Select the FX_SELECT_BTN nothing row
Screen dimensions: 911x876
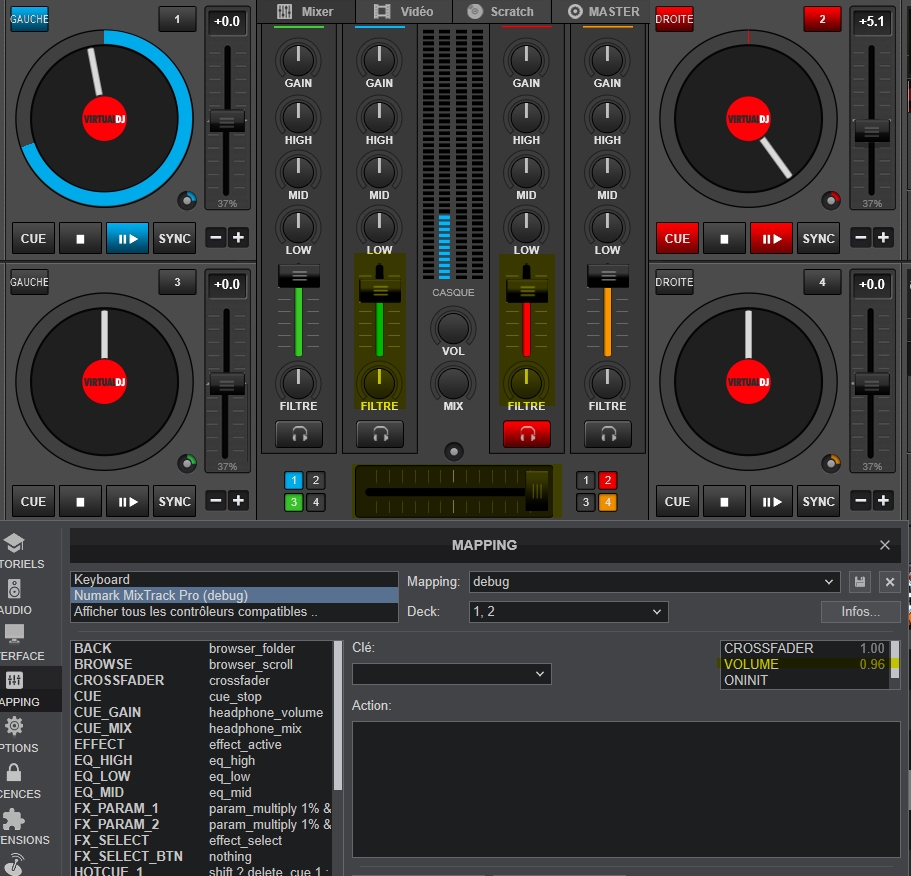tap(202, 856)
